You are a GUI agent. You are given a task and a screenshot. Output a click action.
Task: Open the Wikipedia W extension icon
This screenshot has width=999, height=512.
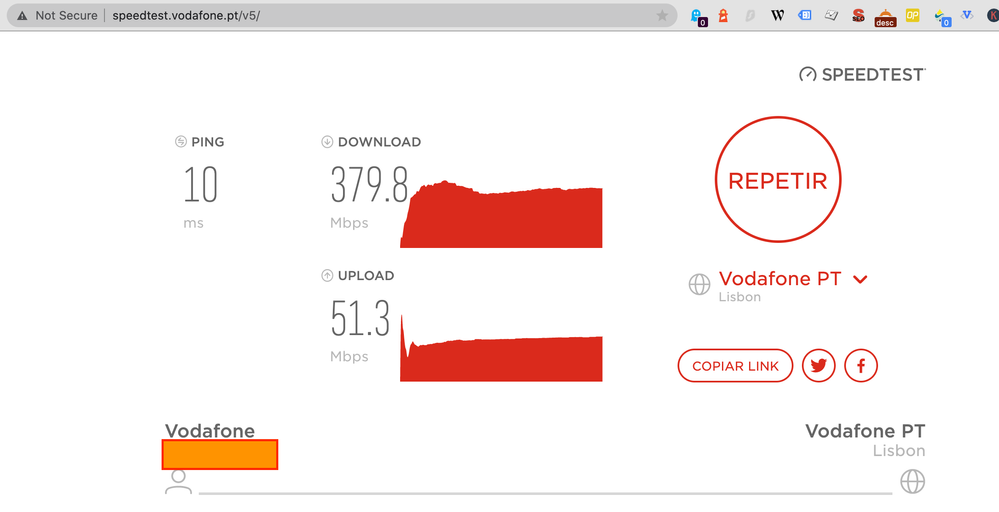click(777, 15)
